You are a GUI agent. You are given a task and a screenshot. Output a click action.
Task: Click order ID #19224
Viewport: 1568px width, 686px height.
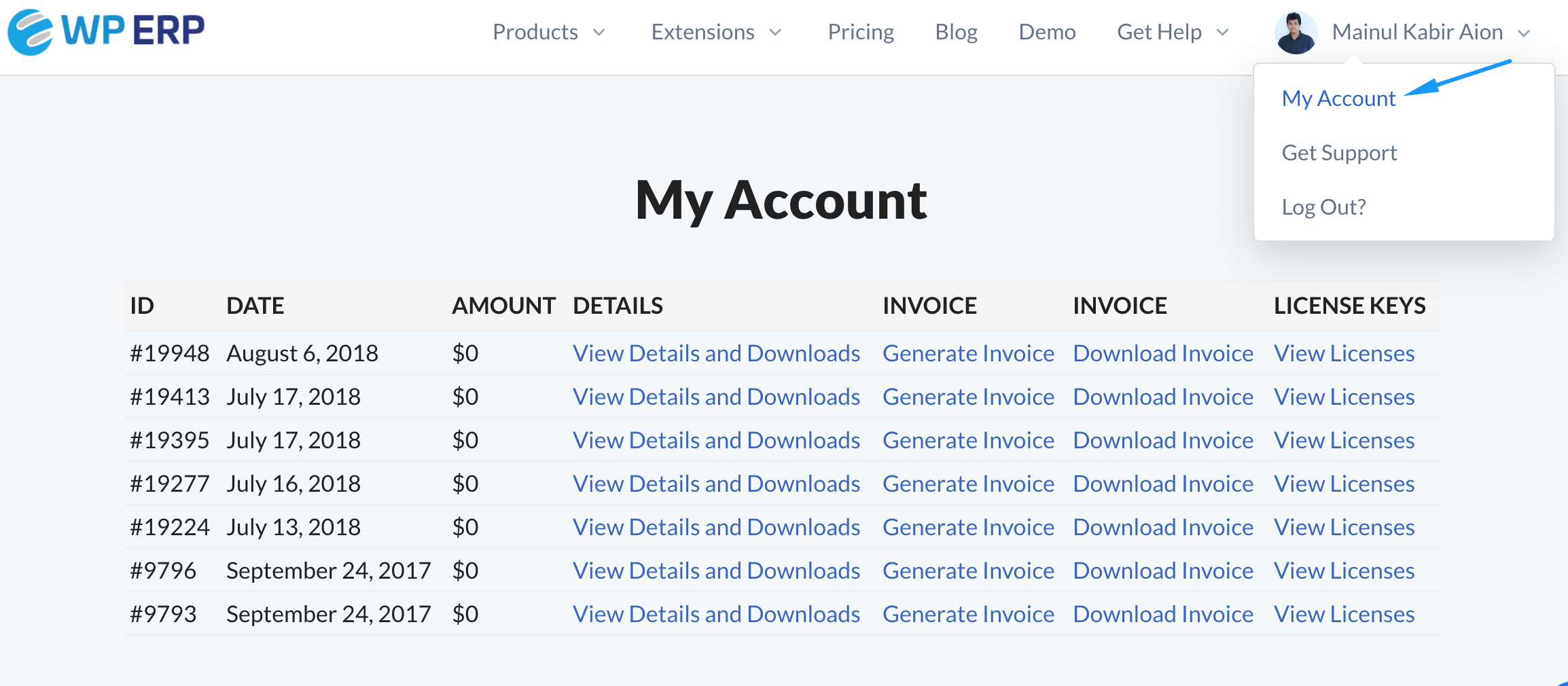(170, 527)
